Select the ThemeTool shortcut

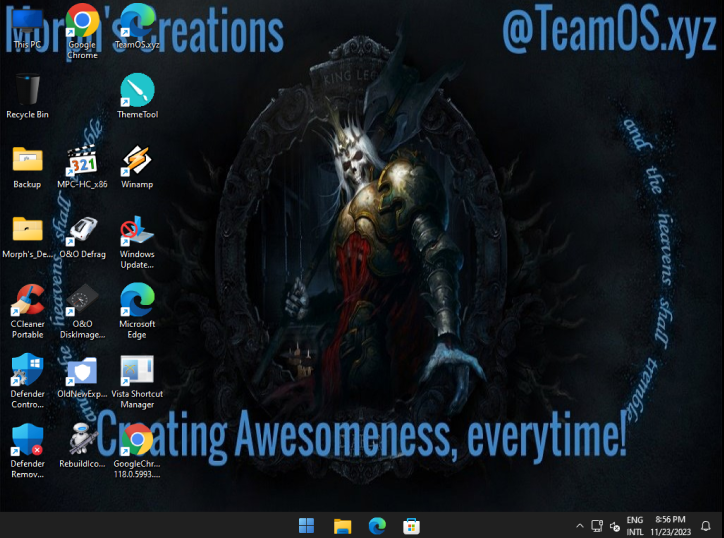pyautogui.click(x=137, y=96)
